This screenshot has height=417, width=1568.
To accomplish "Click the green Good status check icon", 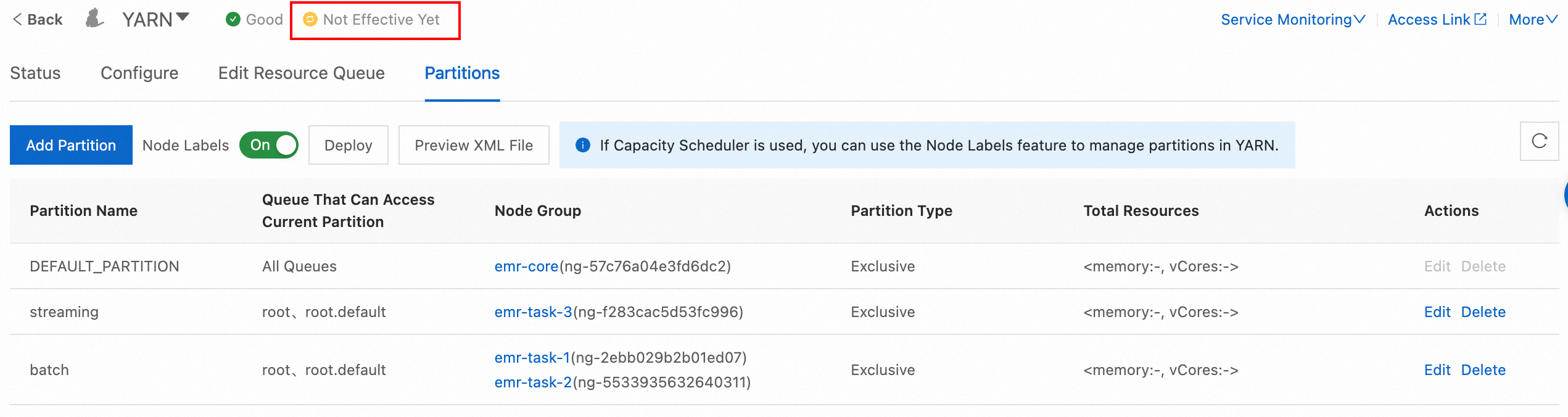I will [x=233, y=20].
